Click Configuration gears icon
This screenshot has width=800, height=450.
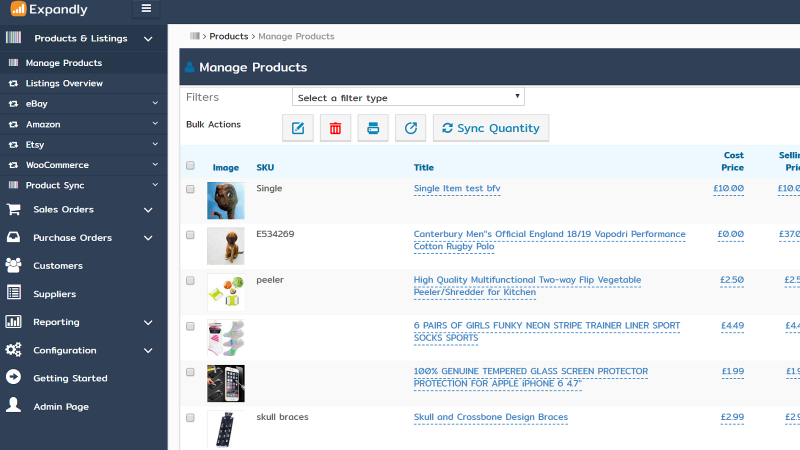pos(14,350)
